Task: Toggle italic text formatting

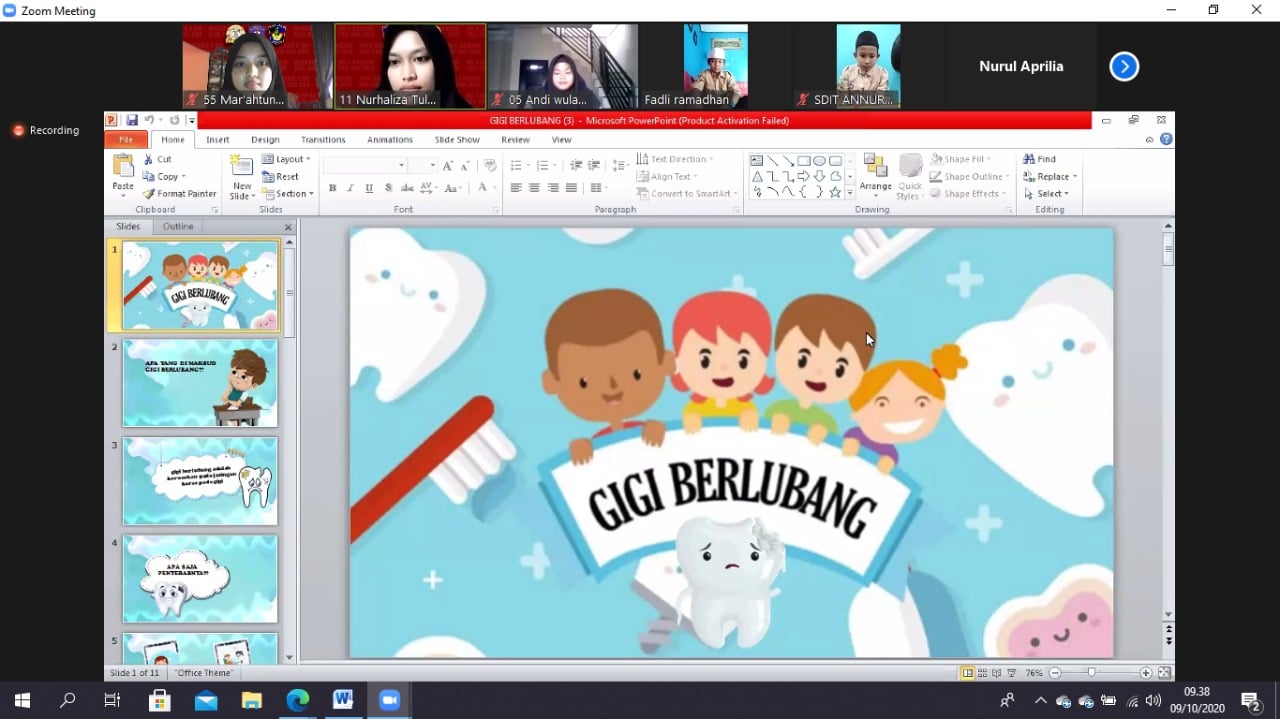Action: pyautogui.click(x=350, y=188)
